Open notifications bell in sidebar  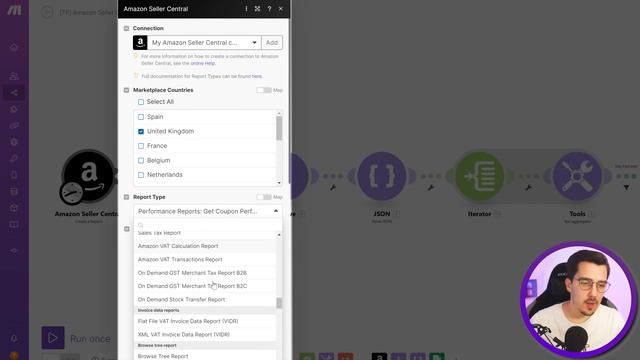[x=14, y=338]
